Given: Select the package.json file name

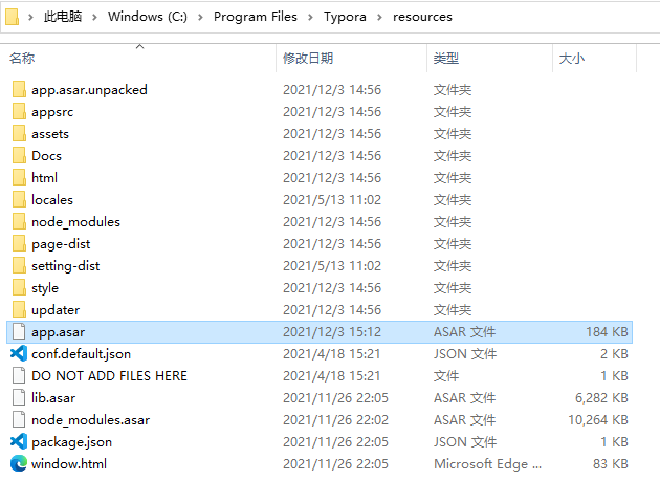Looking at the screenshot, I should coord(72,442).
